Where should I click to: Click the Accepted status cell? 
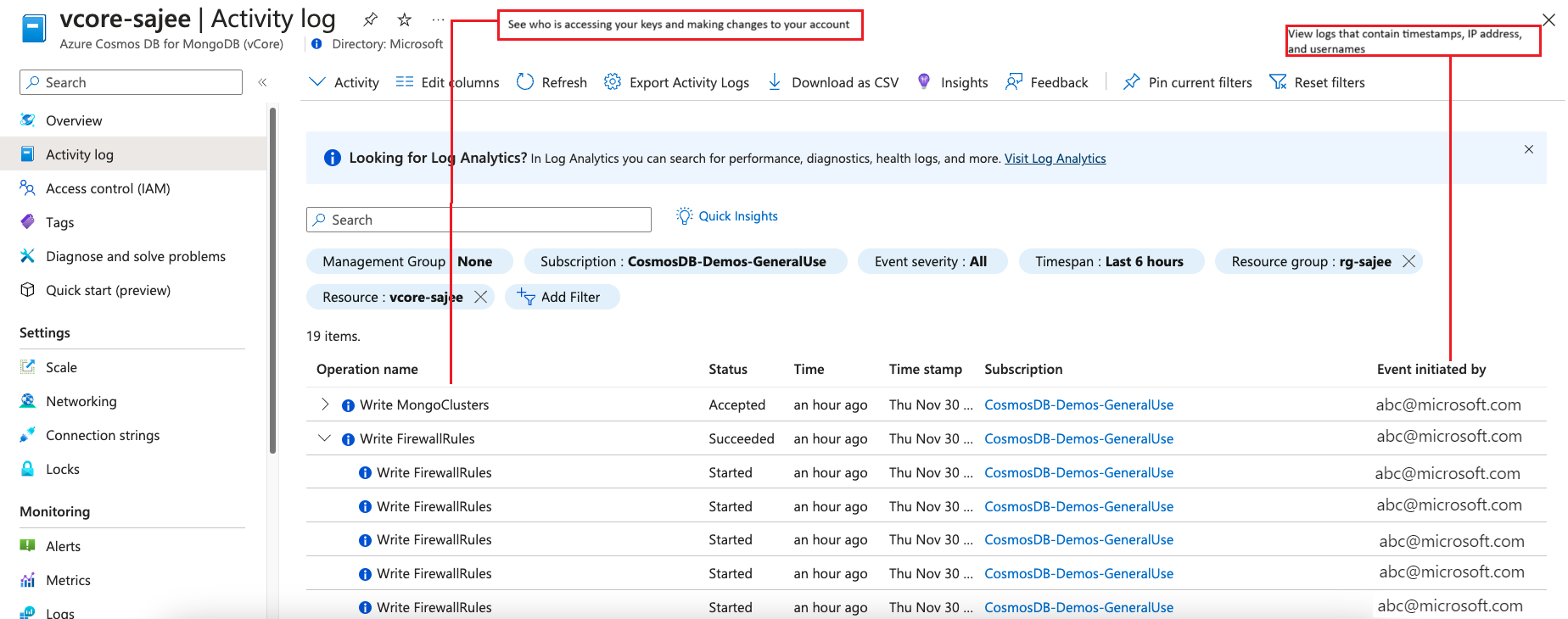737,404
